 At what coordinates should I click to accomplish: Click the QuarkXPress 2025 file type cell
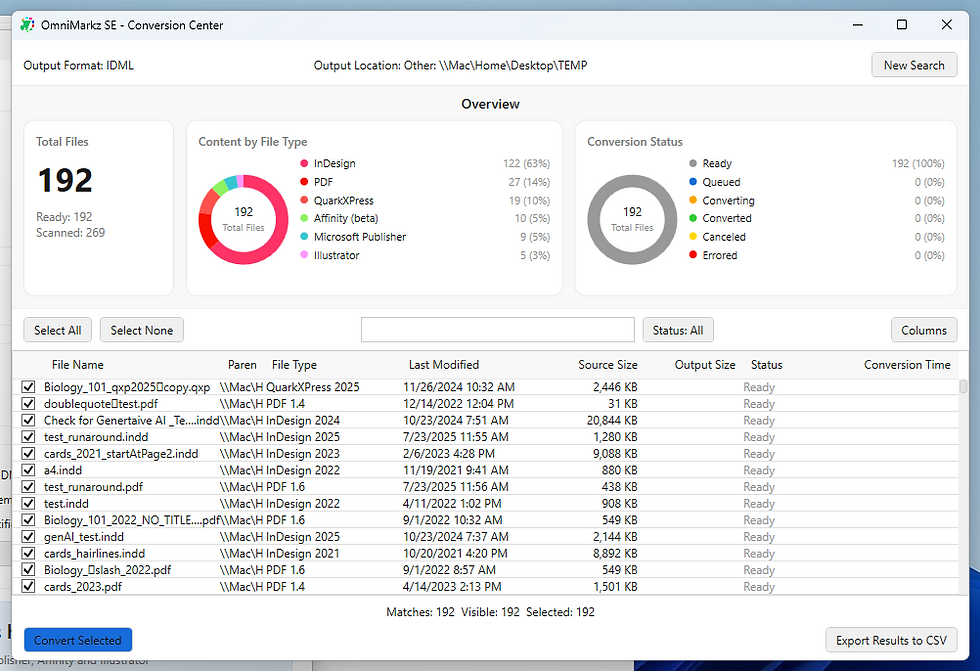pos(313,387)
